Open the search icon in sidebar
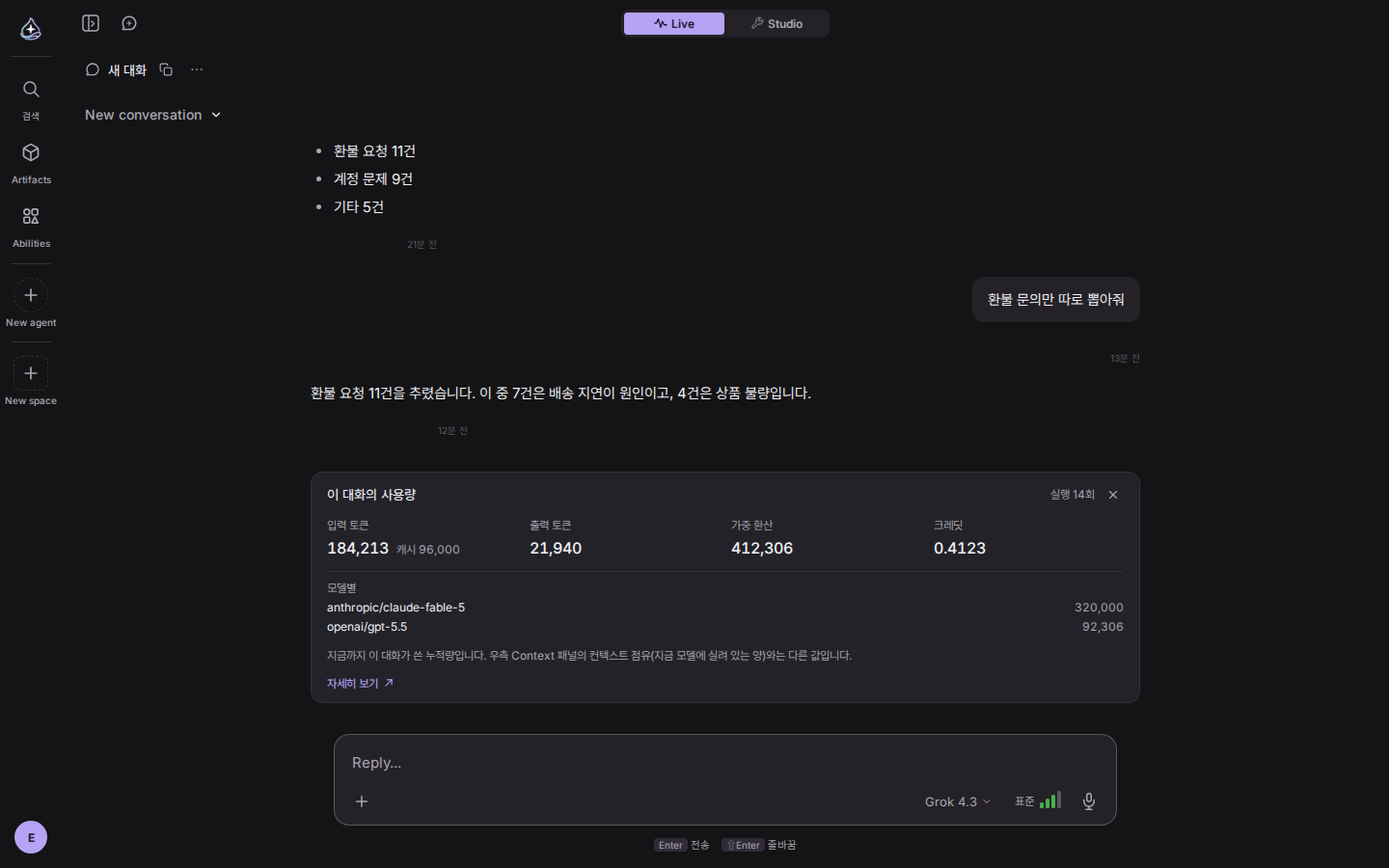This screenshot has height=868, width=1389. tap(31, 90)
